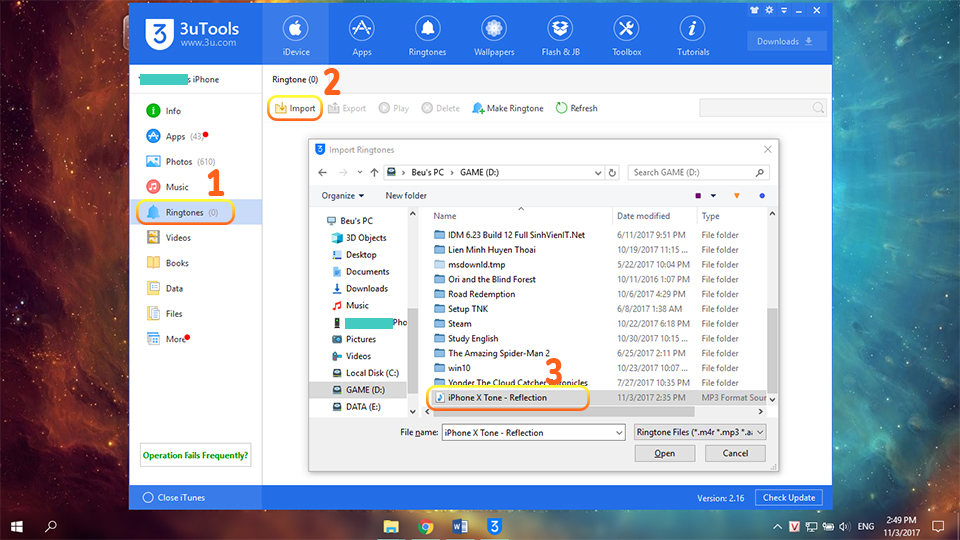Open Files in sidebar
Image resolution: width=960 pixels, height=540 pixels.
195,313
